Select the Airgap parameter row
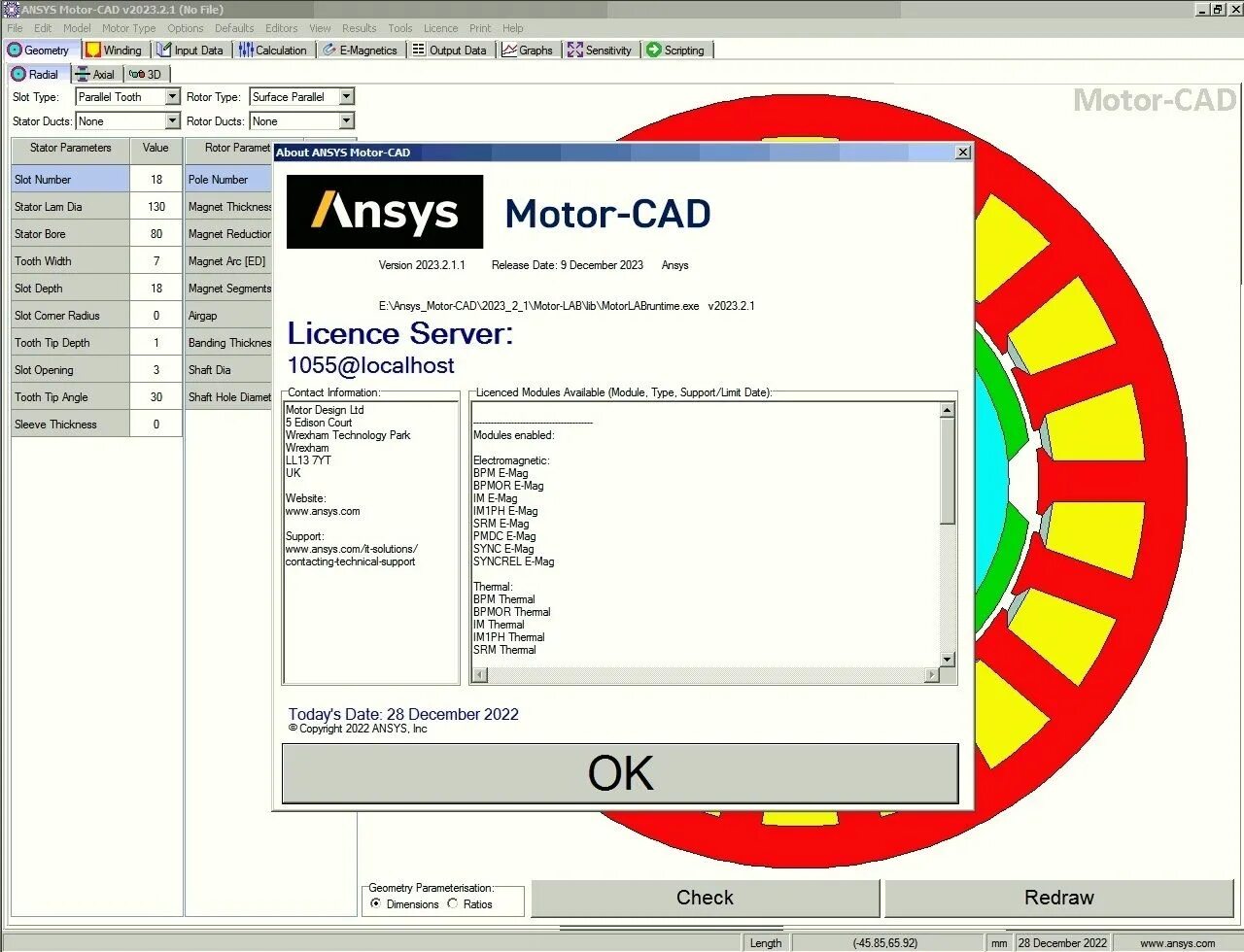The image size is (1244, 952). tap(228, 316)
